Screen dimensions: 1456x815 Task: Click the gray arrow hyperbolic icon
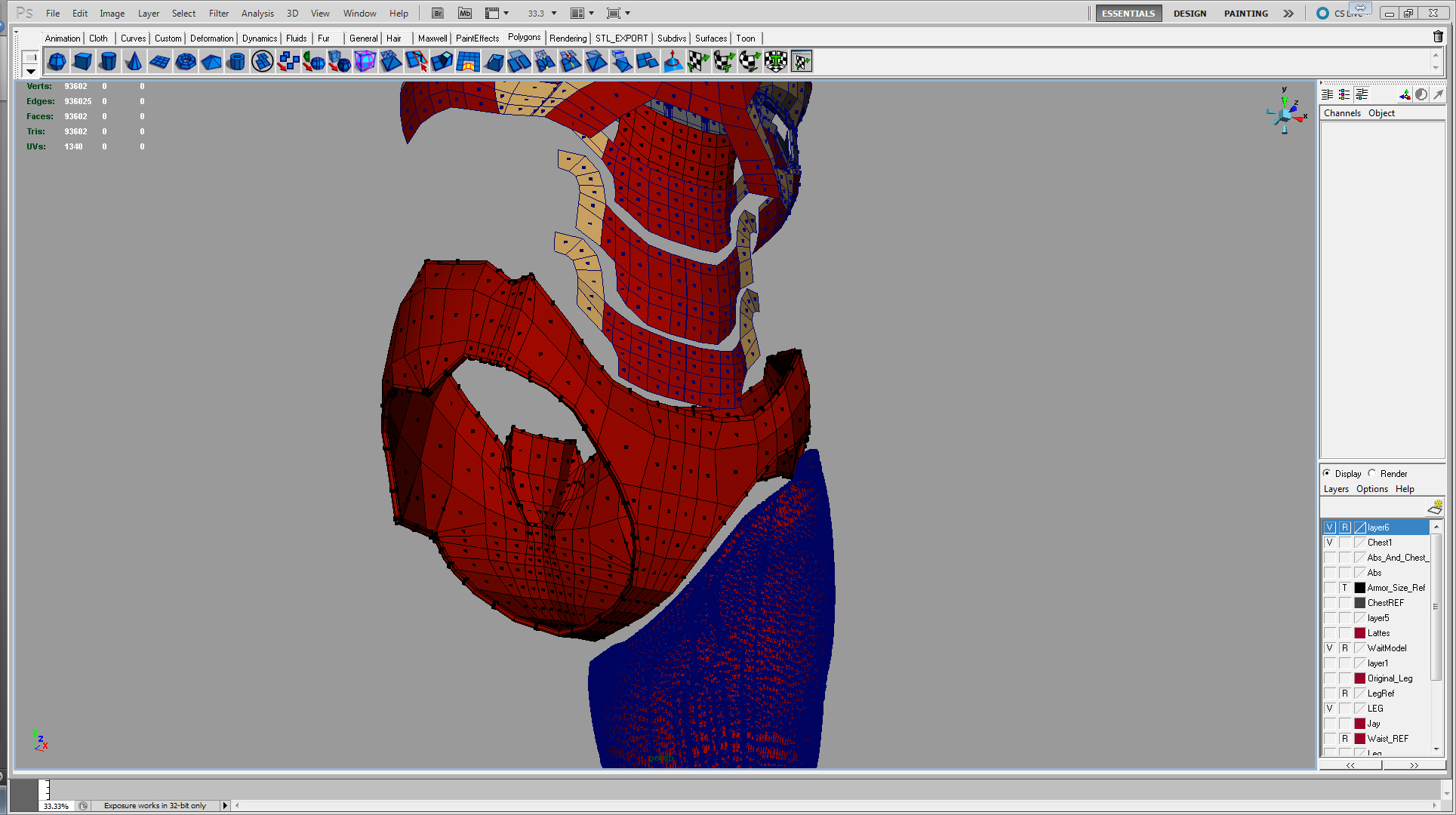1438,94
